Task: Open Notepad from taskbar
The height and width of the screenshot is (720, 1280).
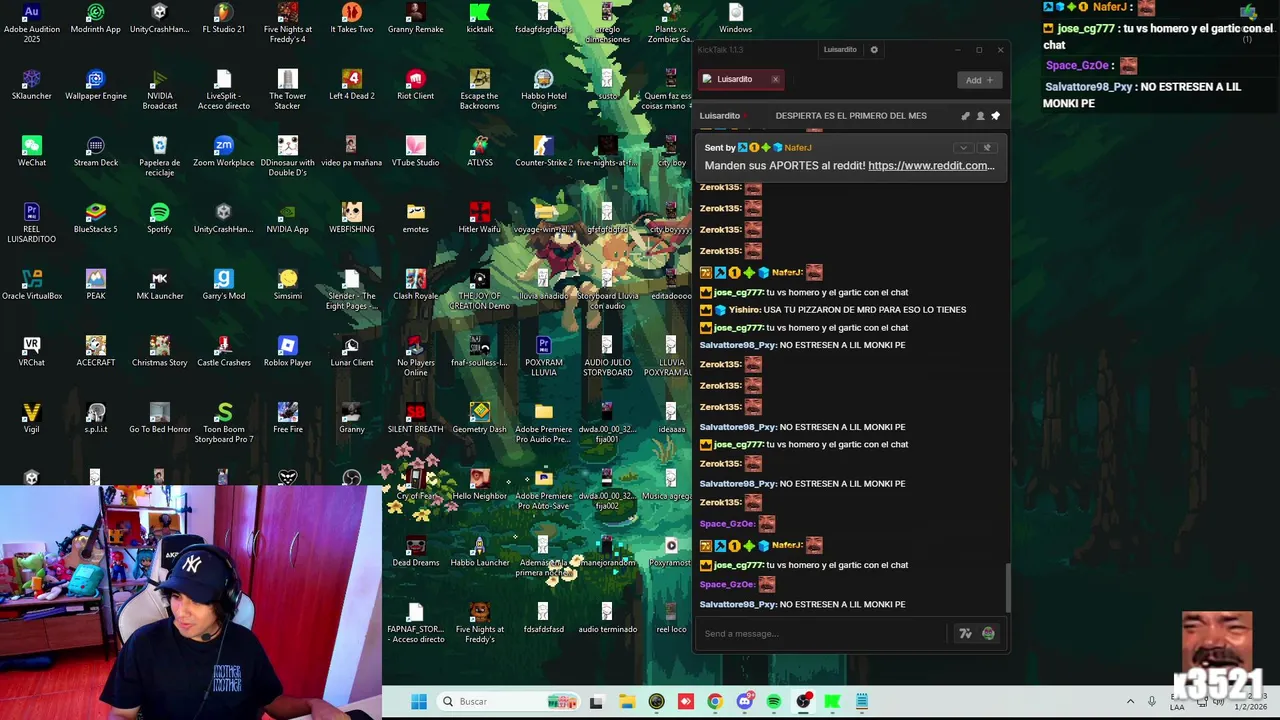Action: point(862,702)
